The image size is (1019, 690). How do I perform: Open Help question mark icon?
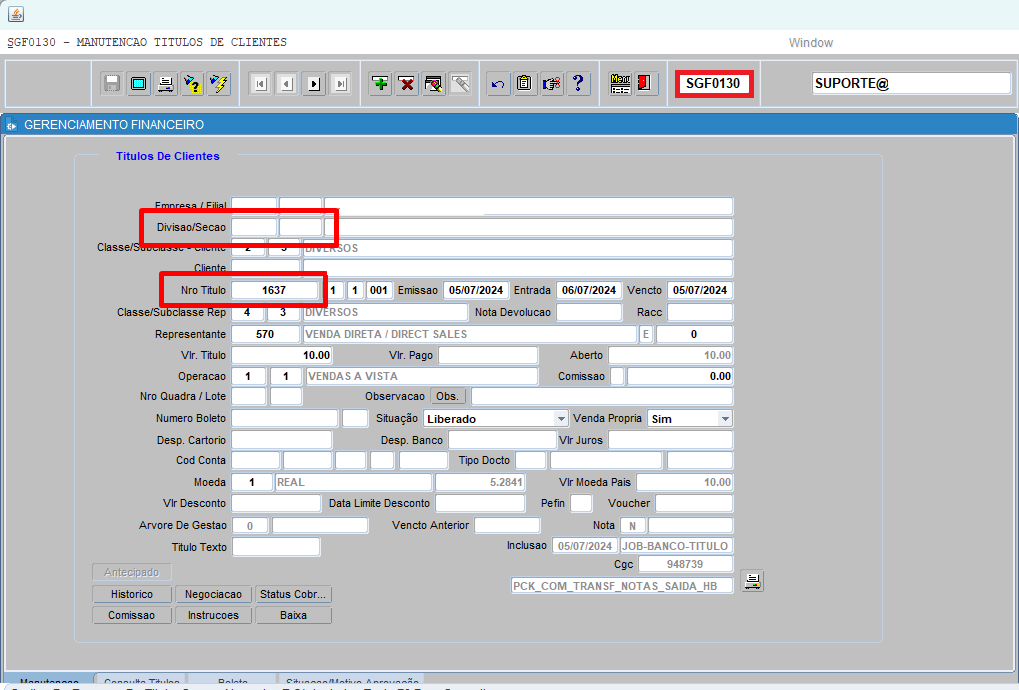pyautogui.click(x=577, y=84)
